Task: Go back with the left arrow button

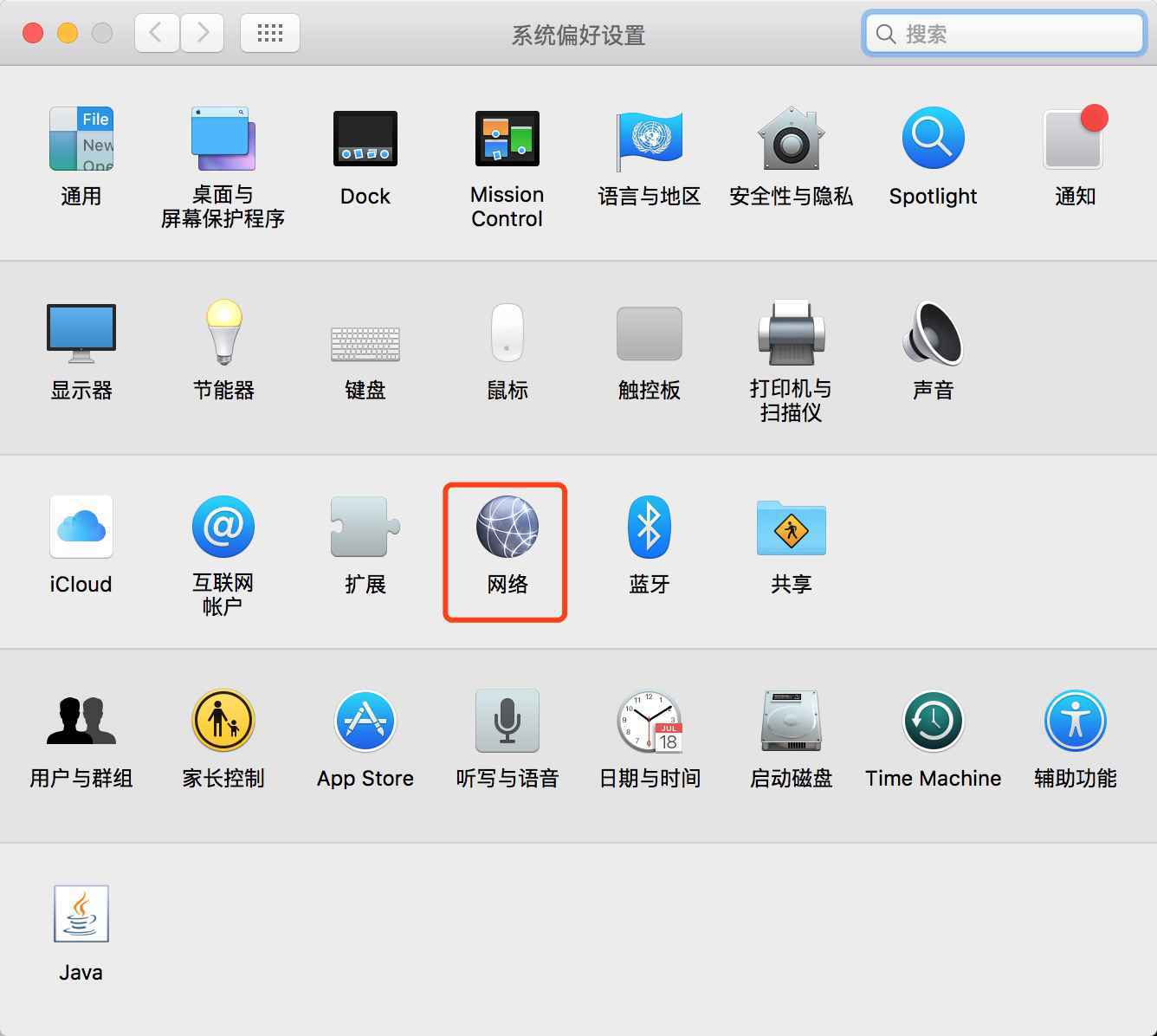Action: point(157,33)
